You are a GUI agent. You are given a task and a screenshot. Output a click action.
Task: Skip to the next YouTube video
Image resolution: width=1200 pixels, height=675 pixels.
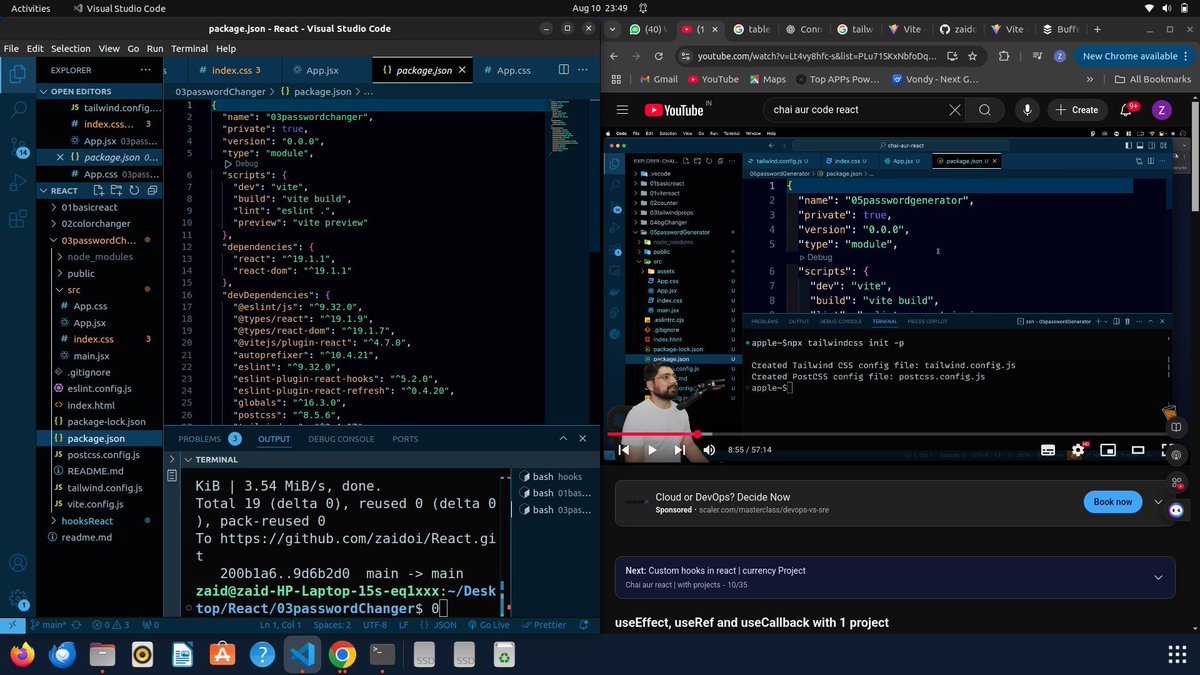click(x=681, y=450)
